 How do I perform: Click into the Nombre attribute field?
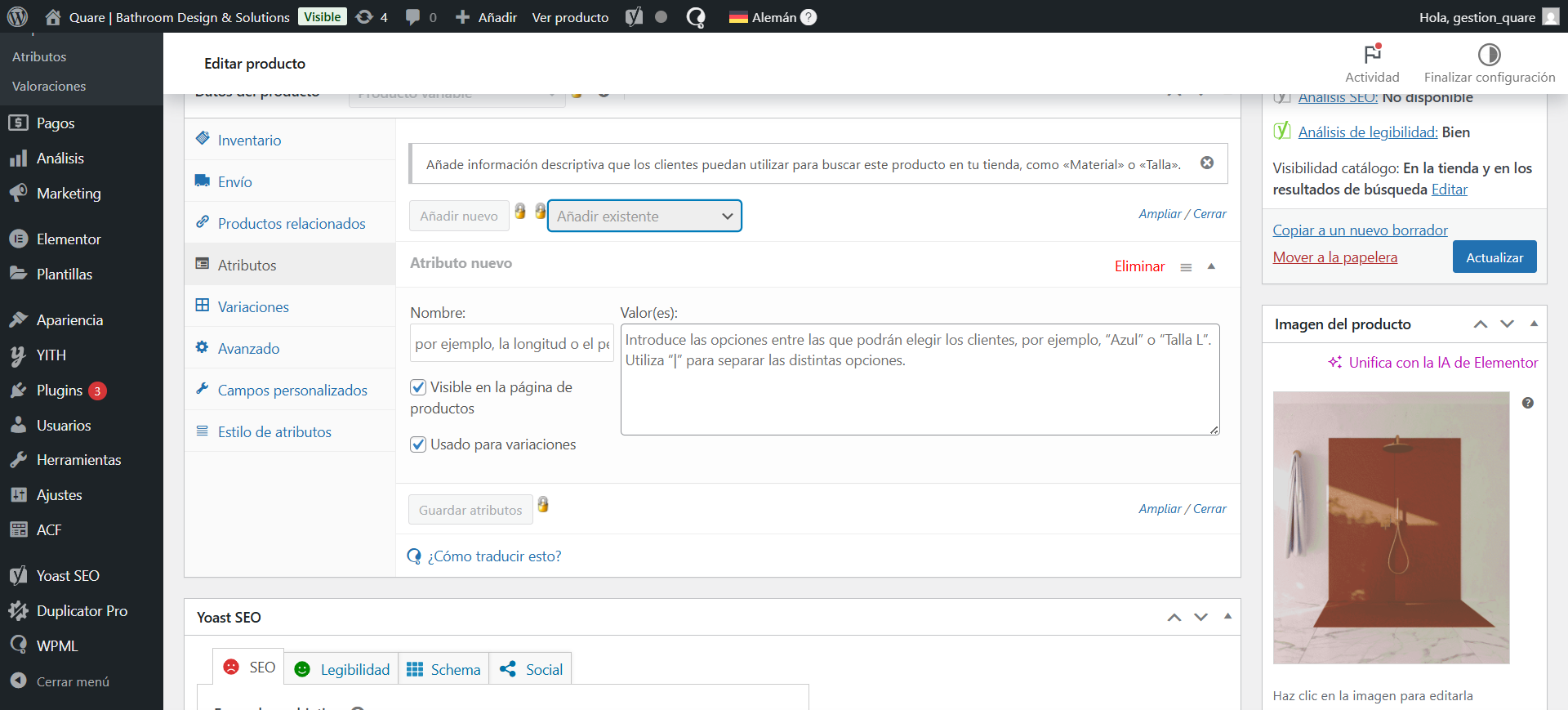click(x=511, y=344)
